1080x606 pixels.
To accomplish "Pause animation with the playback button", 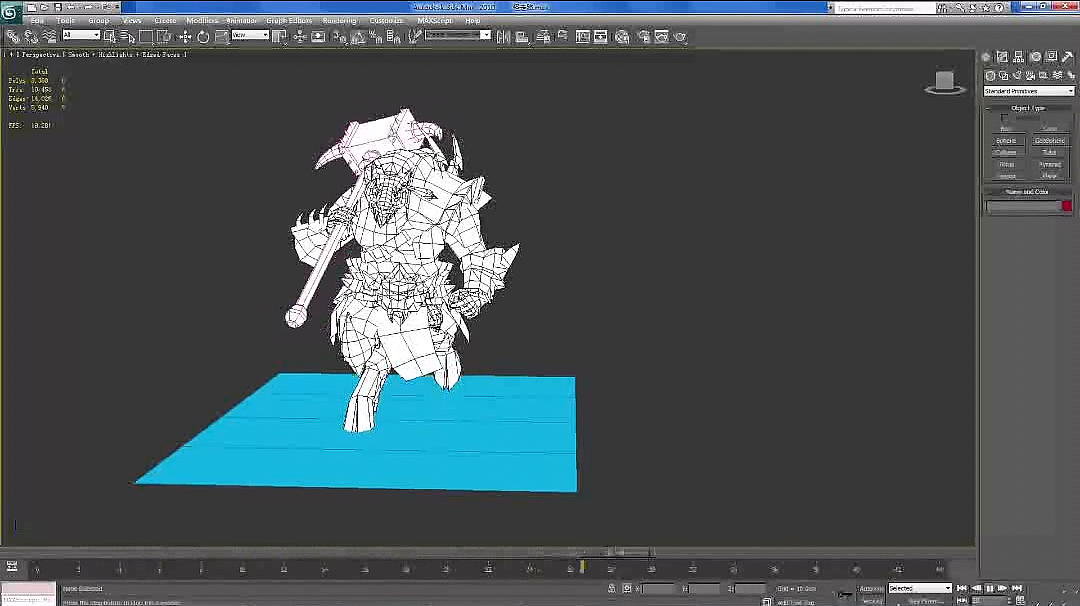I will click(x=990, y=589).
